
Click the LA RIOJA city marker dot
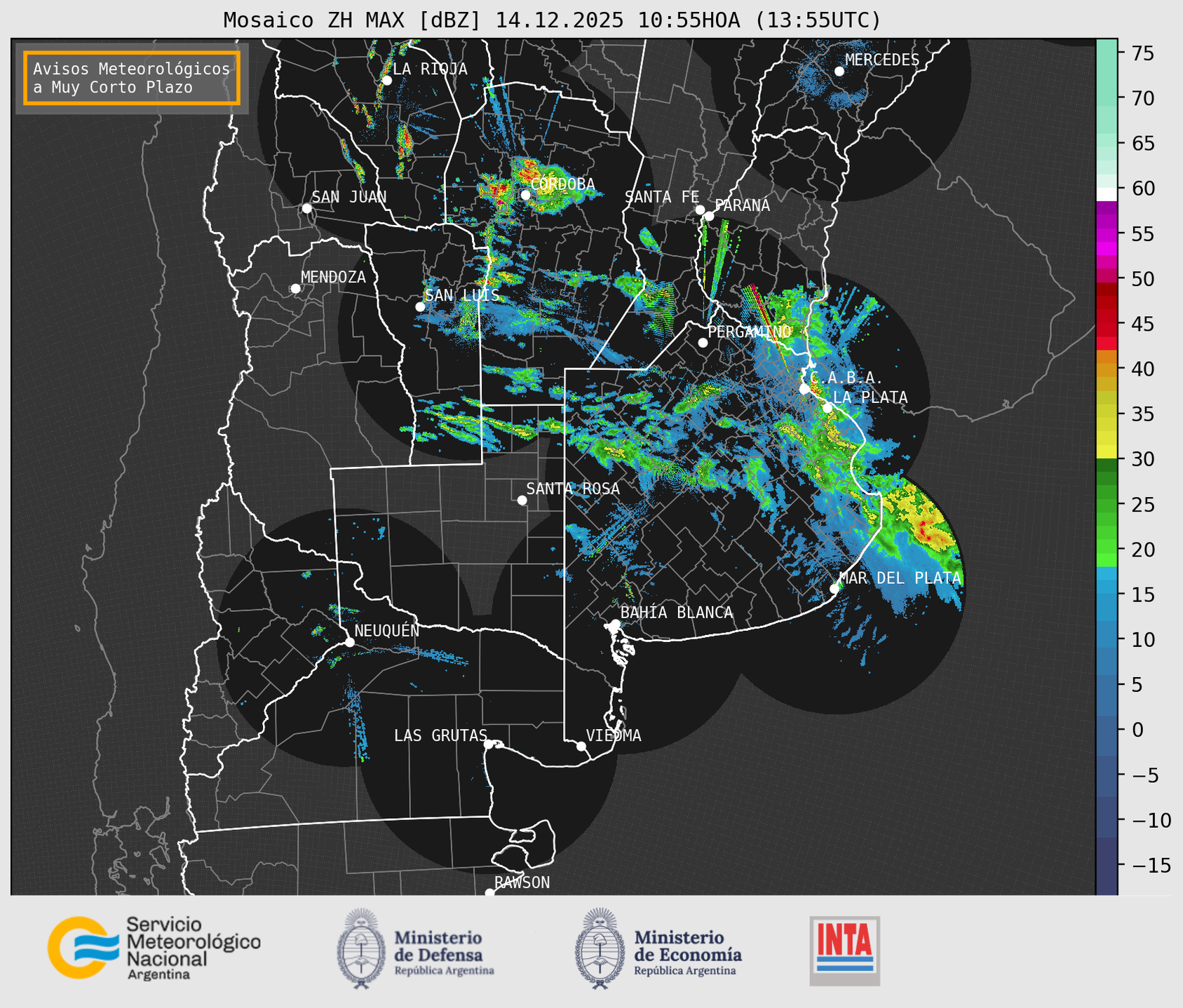coord(386,81)
